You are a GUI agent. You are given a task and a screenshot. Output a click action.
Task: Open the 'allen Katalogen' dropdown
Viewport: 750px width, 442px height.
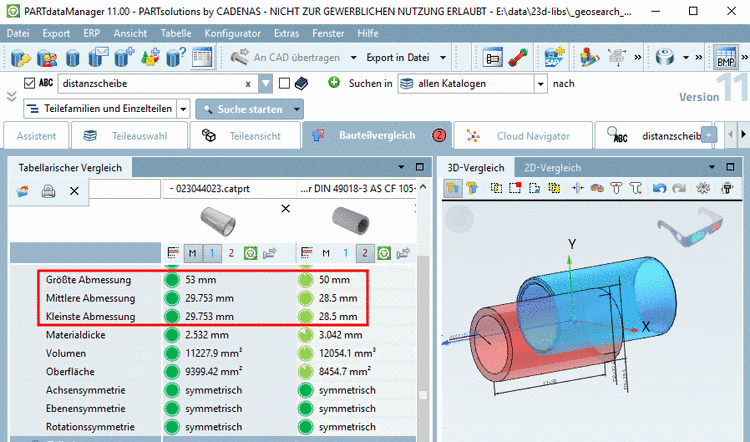[x=540, y=84]
